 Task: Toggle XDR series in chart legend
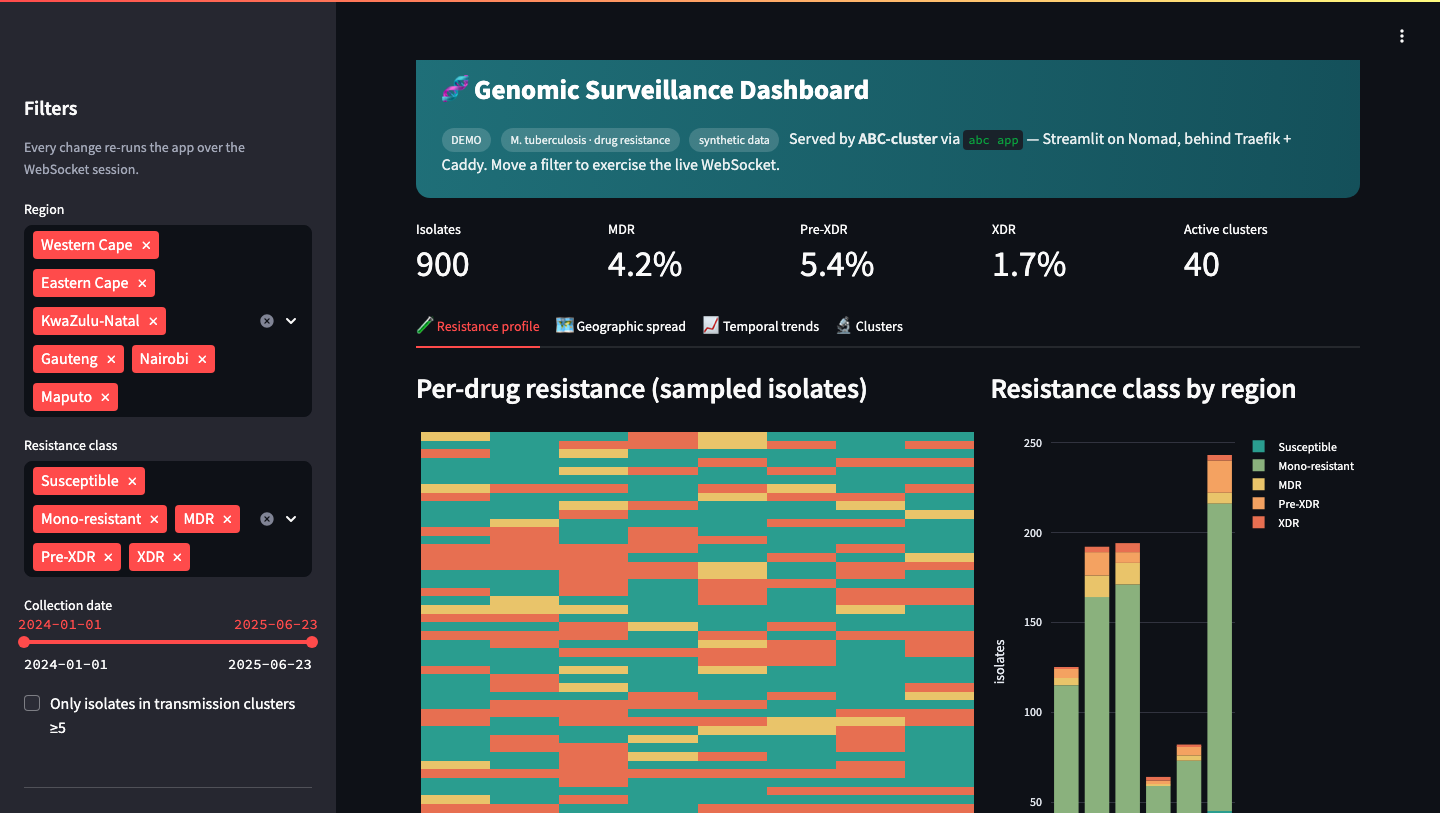pos(1276,523)
